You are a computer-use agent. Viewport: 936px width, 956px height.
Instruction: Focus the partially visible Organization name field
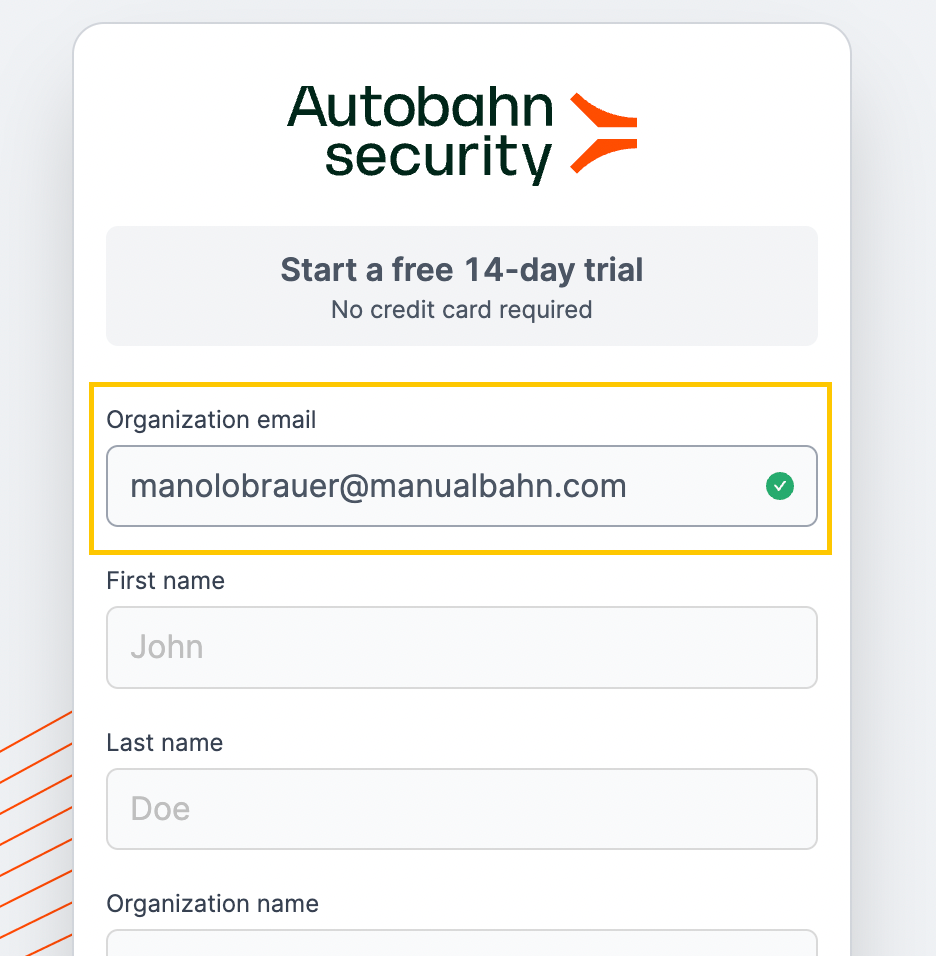[x=462, y=943]
